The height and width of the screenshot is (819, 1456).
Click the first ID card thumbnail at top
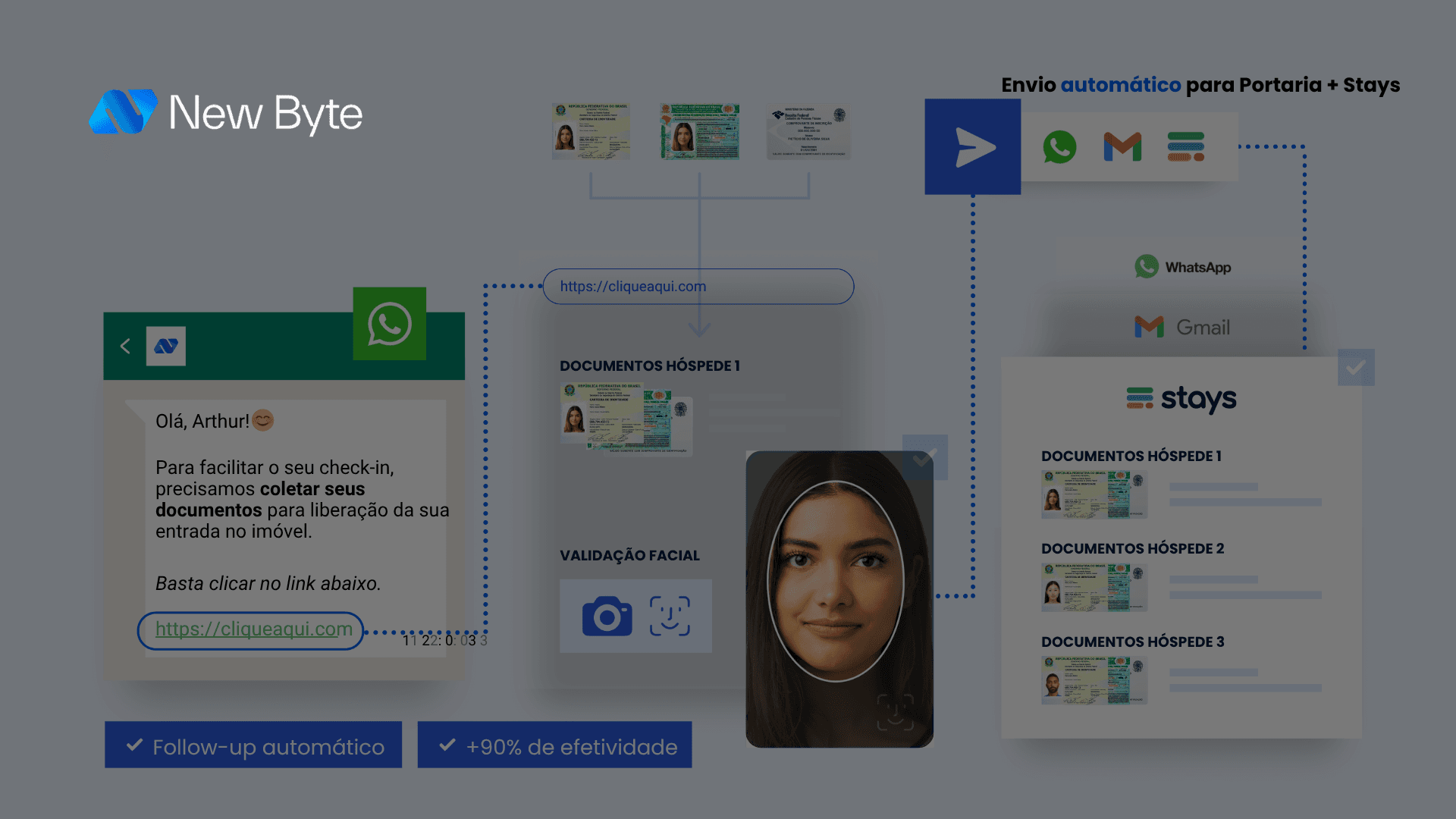[x=591, y=132]
